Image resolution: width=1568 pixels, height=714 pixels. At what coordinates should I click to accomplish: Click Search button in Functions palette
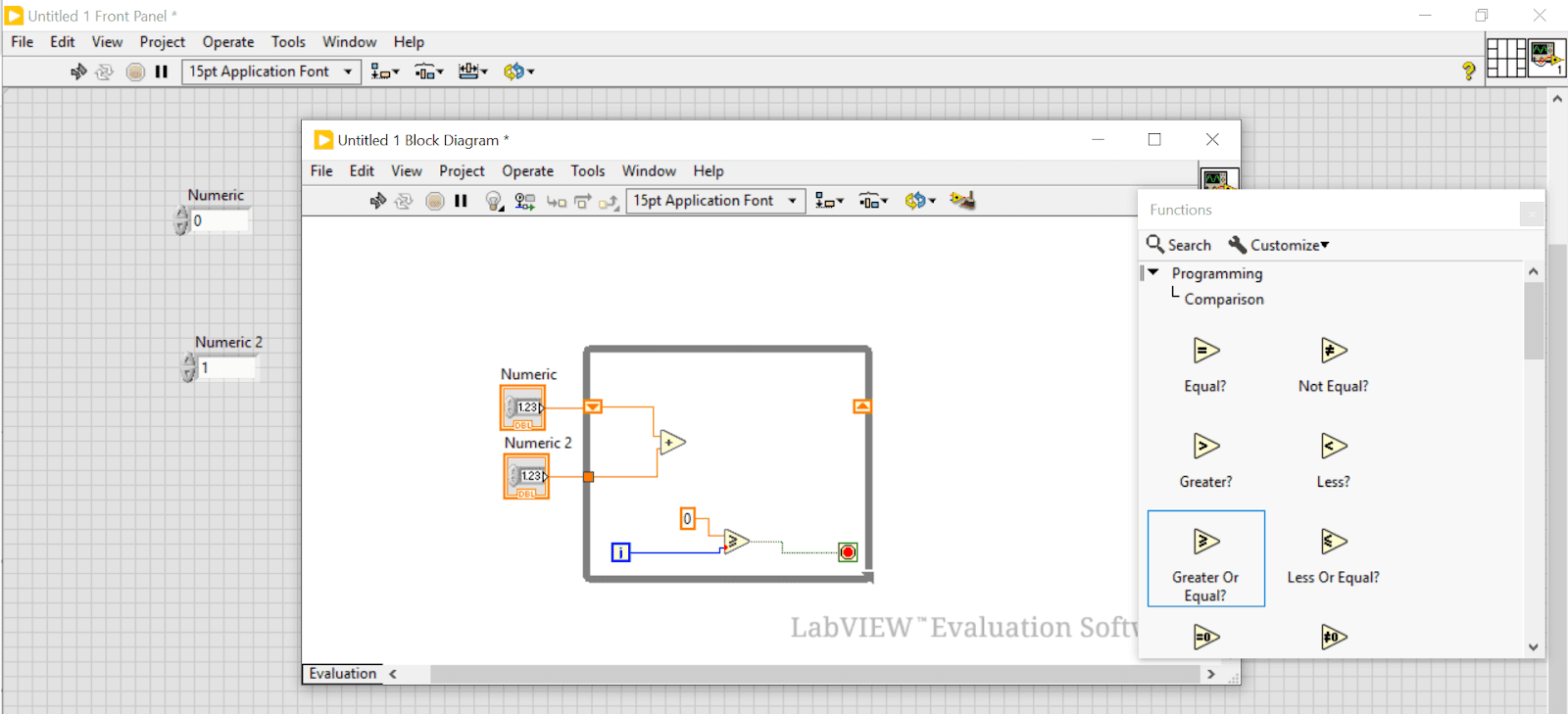1179,245
